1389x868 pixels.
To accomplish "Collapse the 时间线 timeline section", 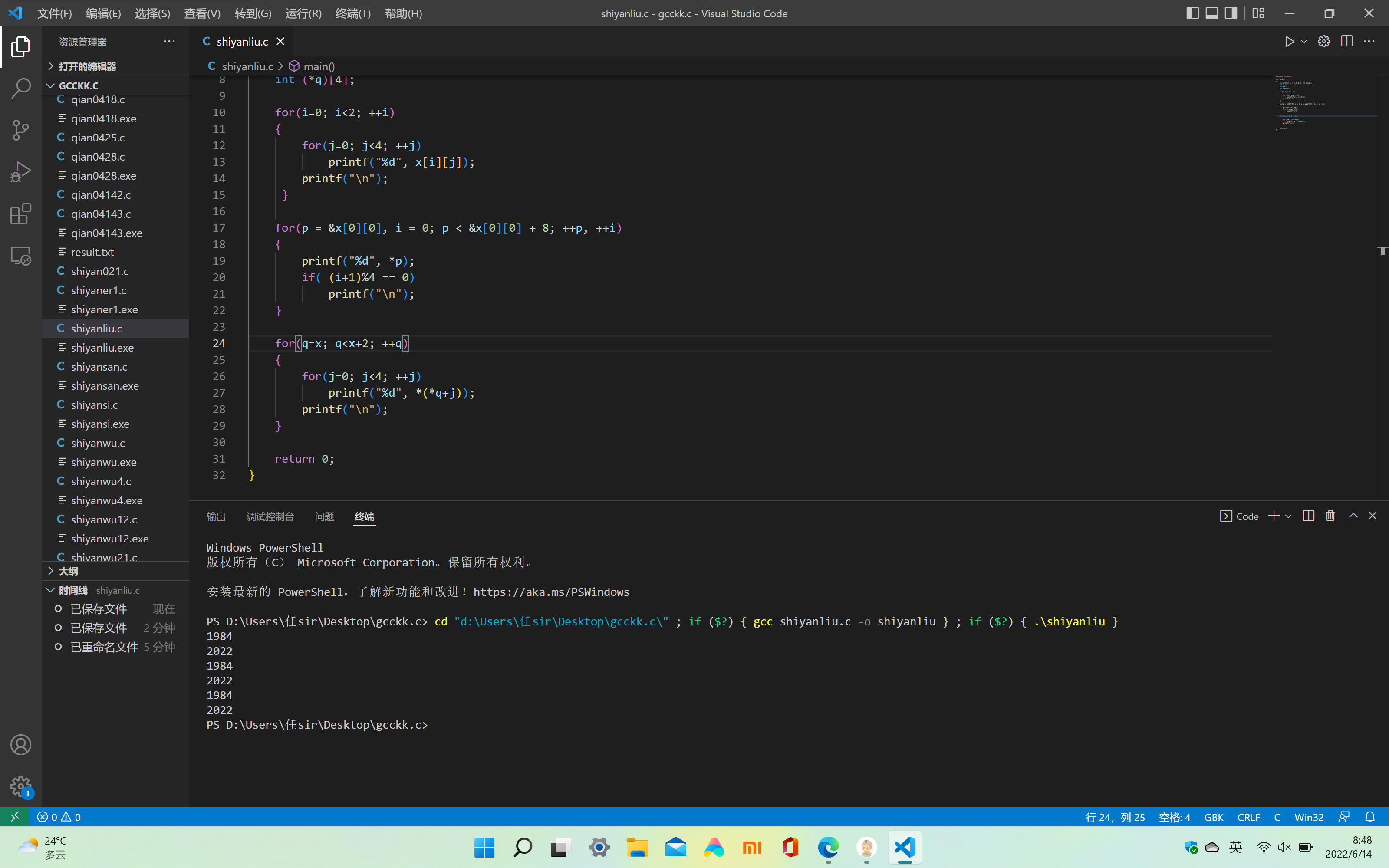I will (115, 590).
